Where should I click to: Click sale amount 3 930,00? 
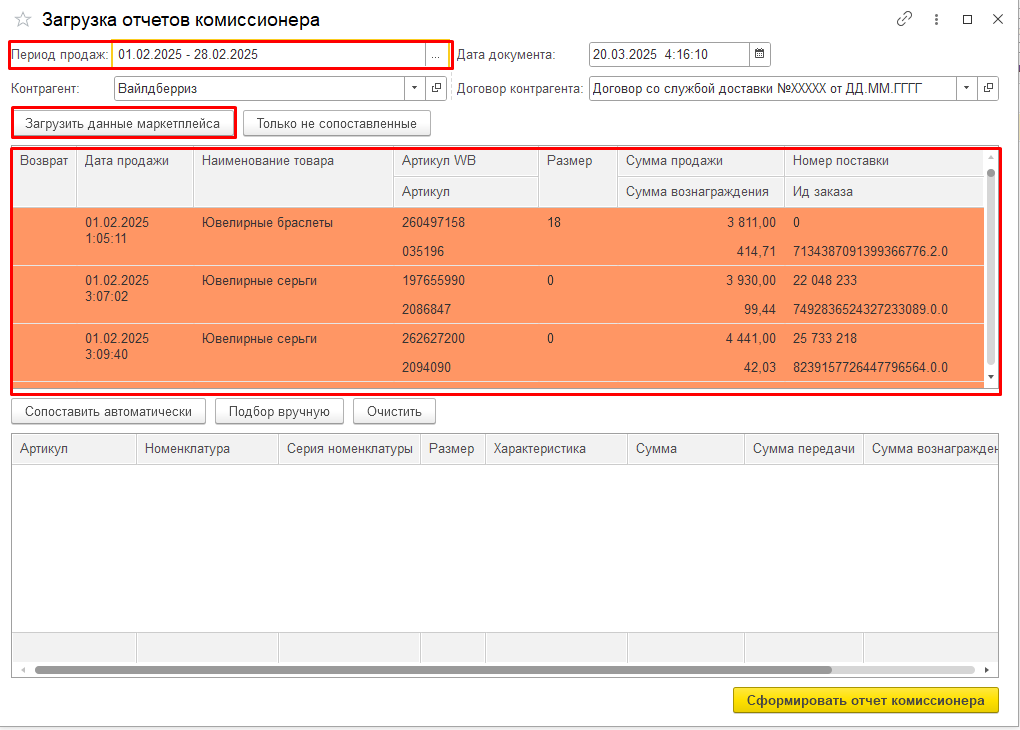pyautogui.click(x=751, y=280)
